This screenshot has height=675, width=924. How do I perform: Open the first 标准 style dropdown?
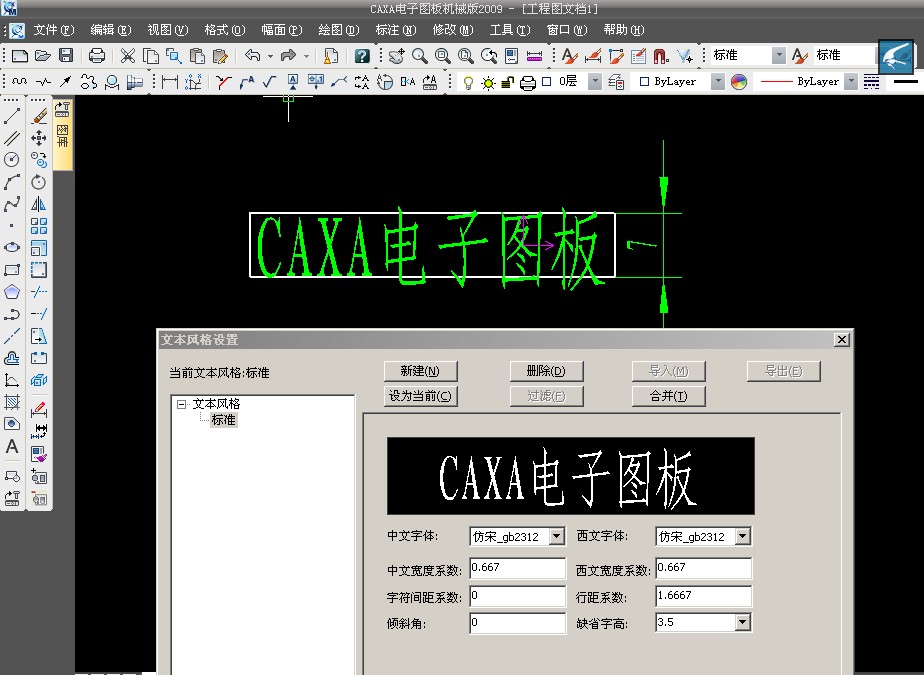click(x=778, y=55)
